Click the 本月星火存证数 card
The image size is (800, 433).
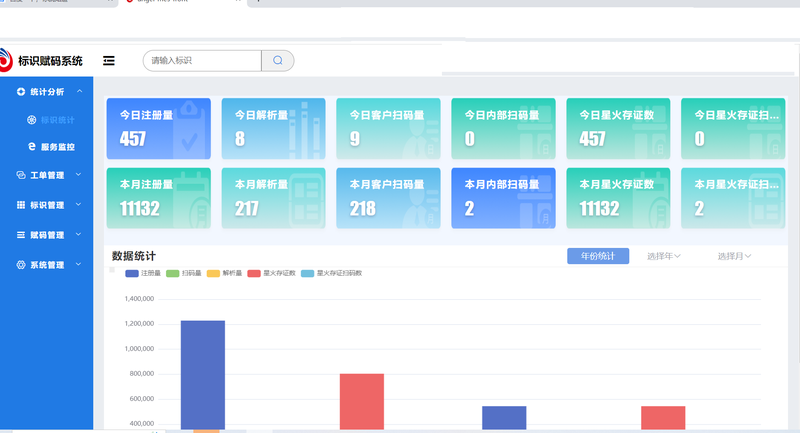click(x=618, y=198)
